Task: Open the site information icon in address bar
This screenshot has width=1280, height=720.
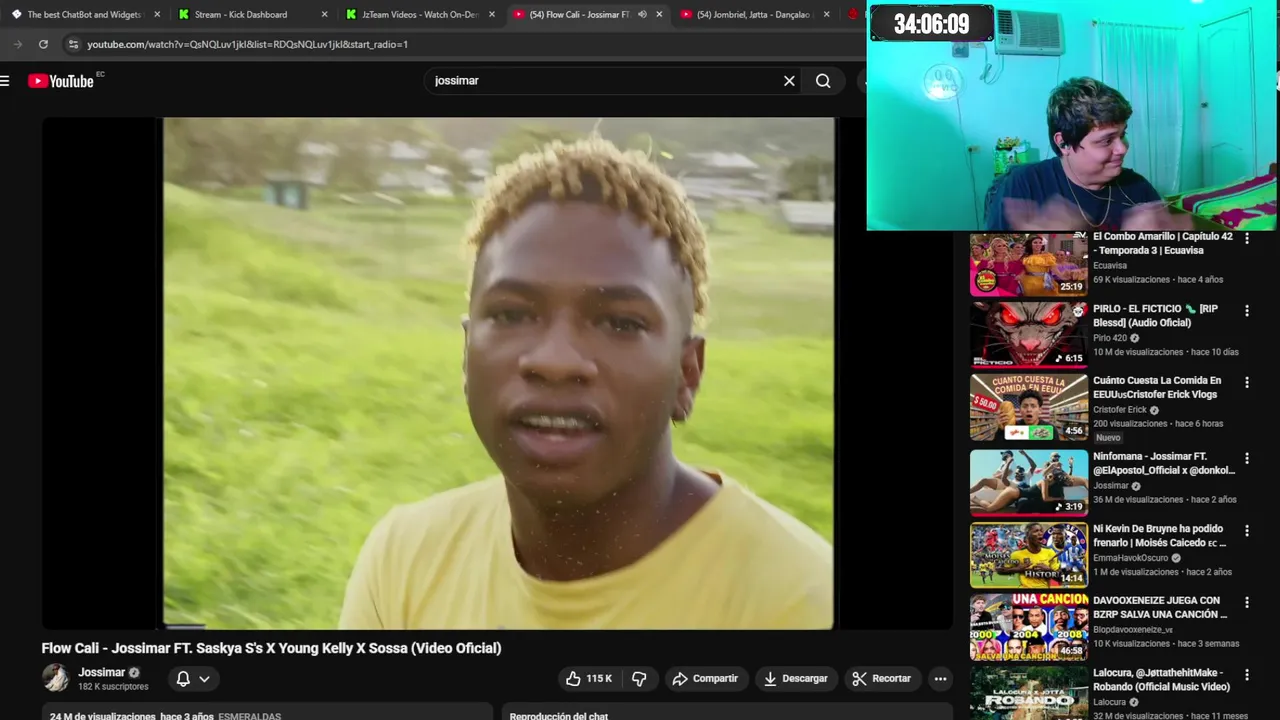Action: click(73, 44)
